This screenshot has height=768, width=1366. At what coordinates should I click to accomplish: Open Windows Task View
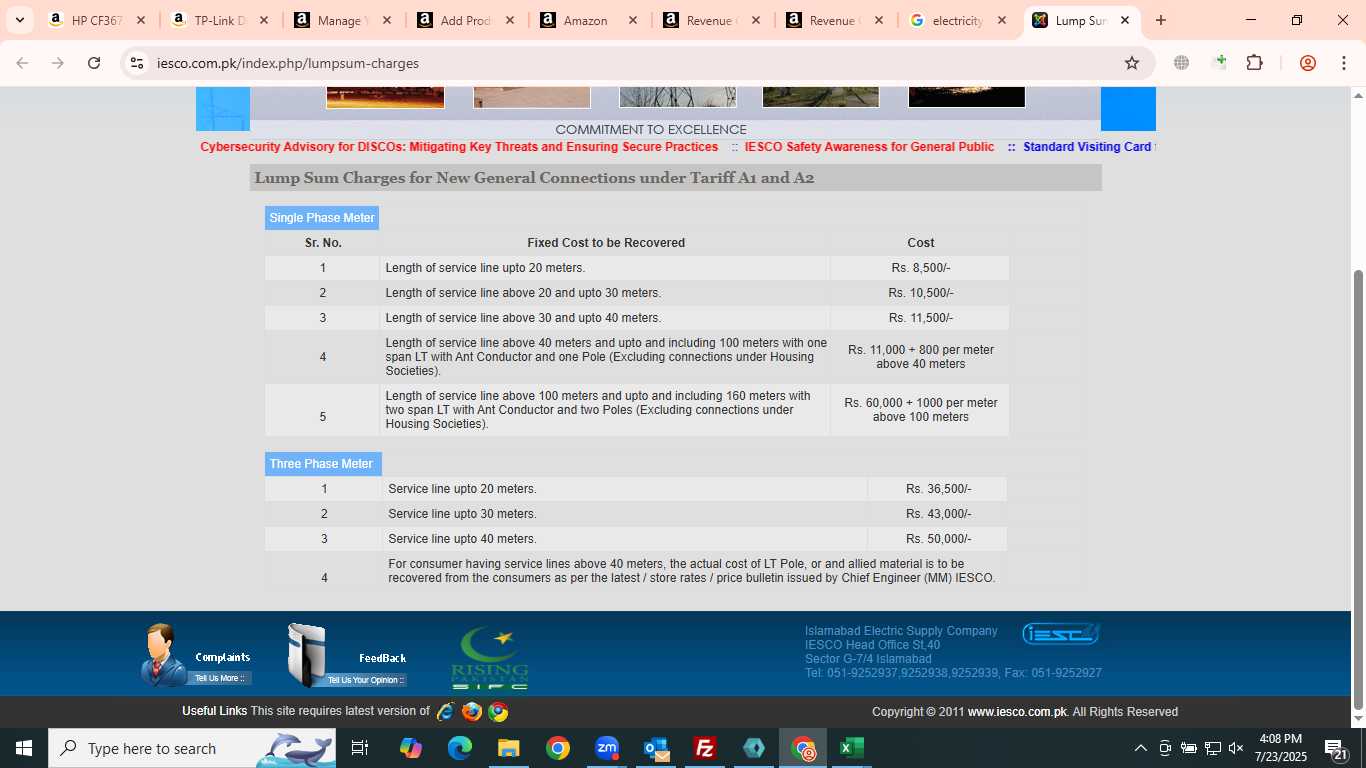click(360, 748)
